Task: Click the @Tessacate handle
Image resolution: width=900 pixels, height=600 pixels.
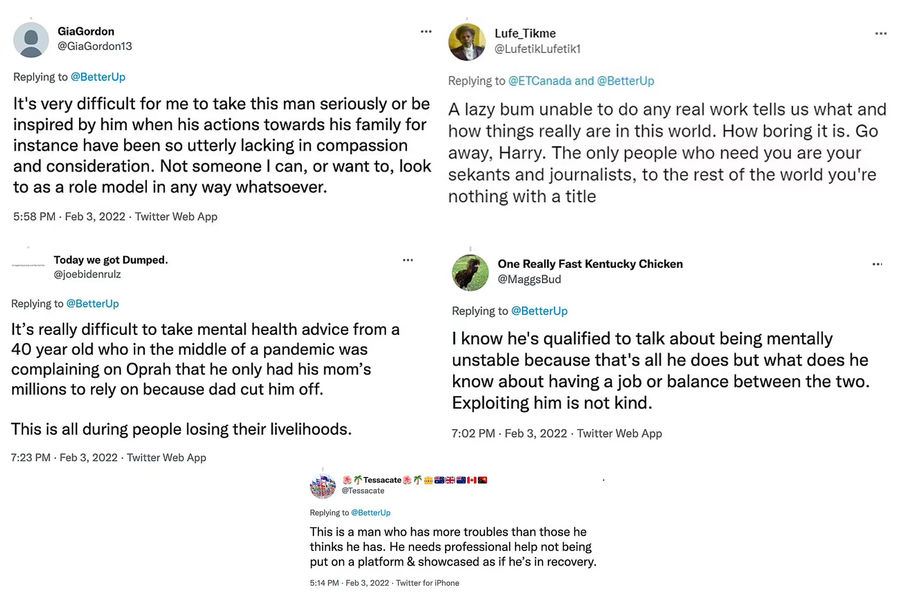Action: tap(363, 491)
